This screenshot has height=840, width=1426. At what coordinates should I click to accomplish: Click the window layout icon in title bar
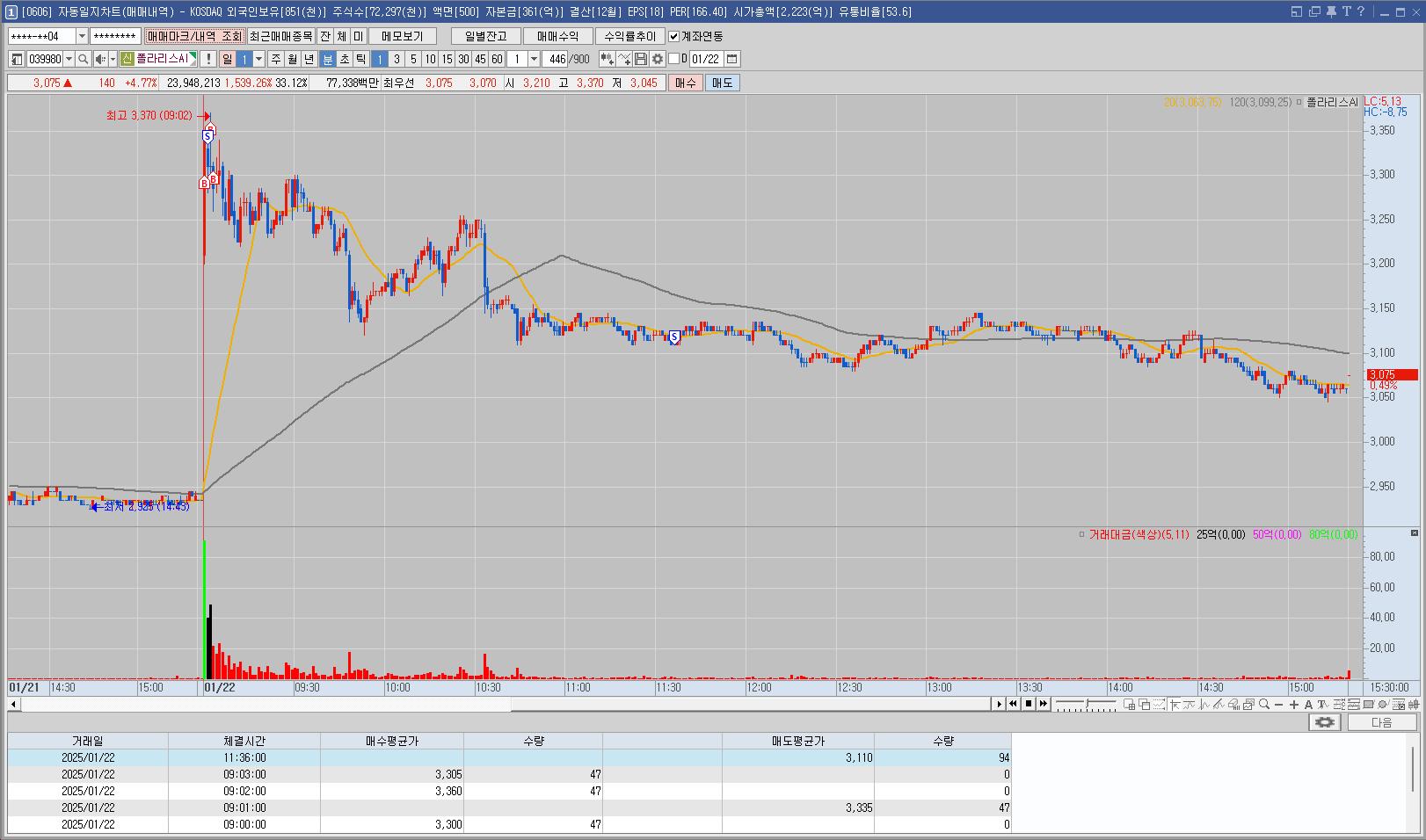click(1297, 11)
